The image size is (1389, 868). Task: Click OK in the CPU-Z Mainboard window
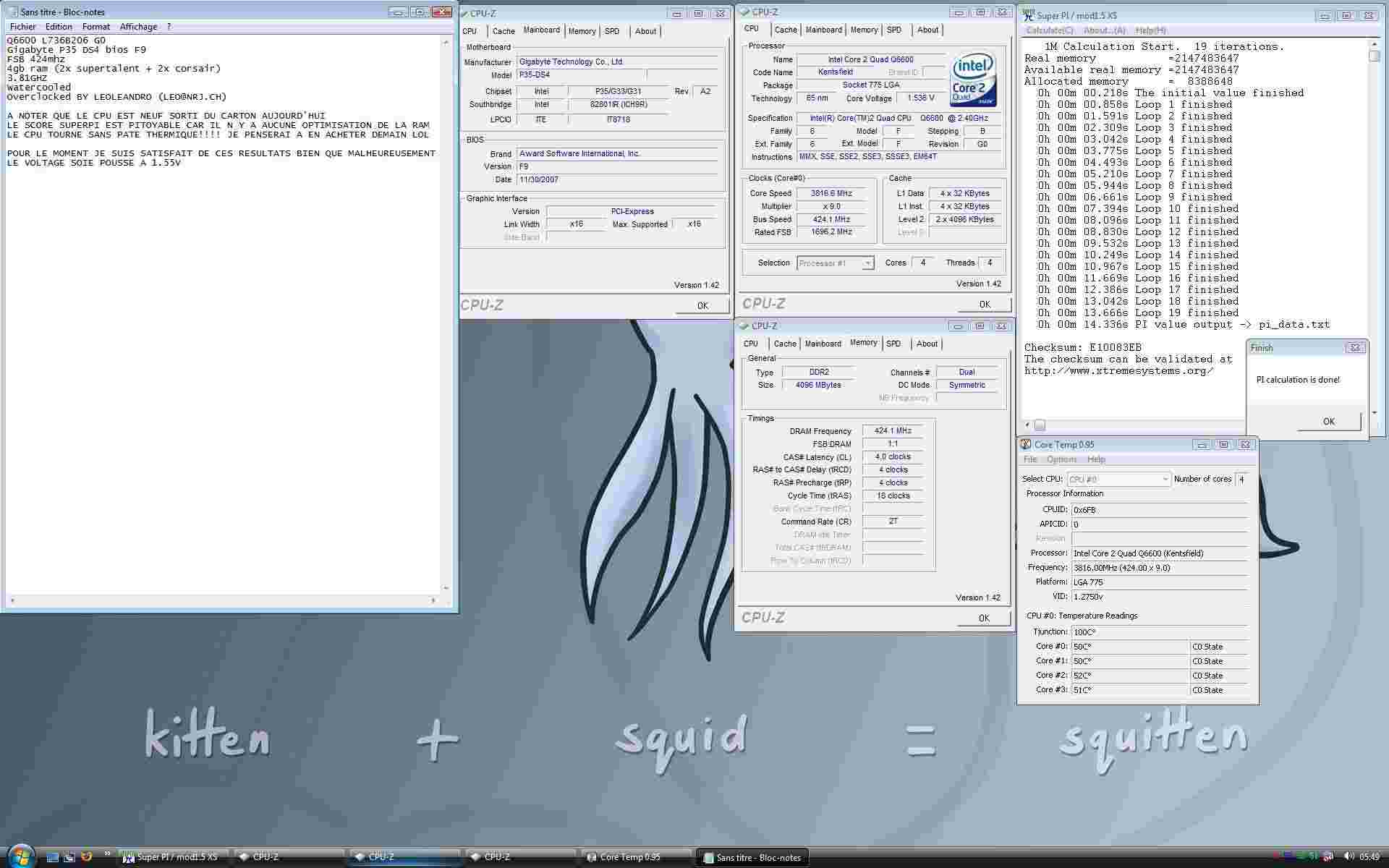coord(702,305)
